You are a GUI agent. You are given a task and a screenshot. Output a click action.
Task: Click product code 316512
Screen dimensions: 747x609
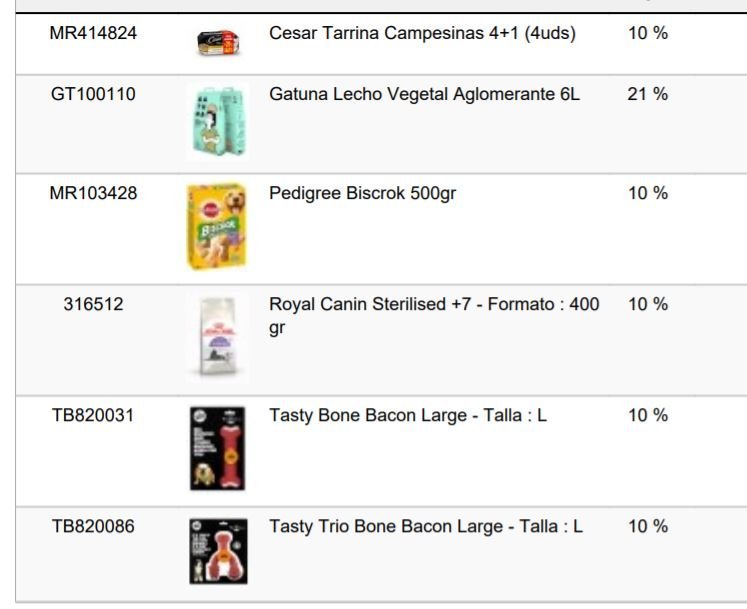pyautogui.click(x=93, y=304)
